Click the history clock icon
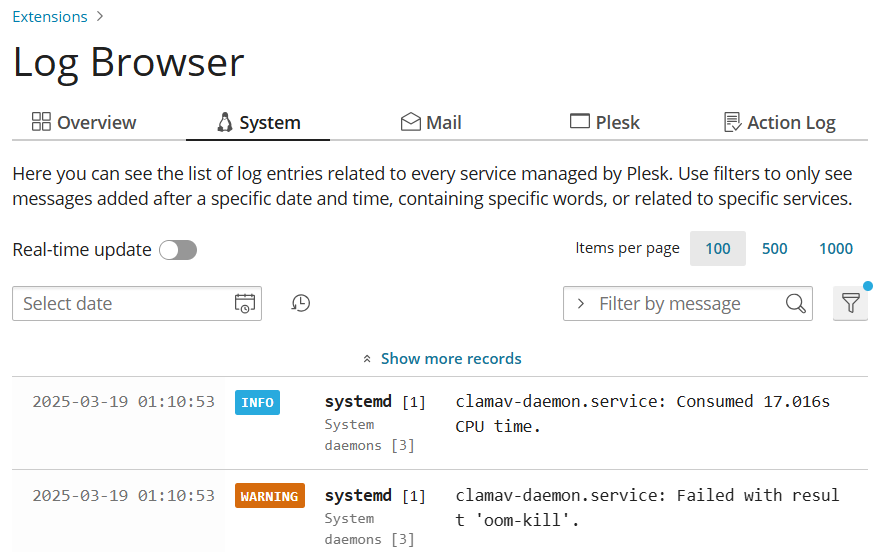Image resolution: width=877 pixels, height=552 pixels. pos(301,303)
